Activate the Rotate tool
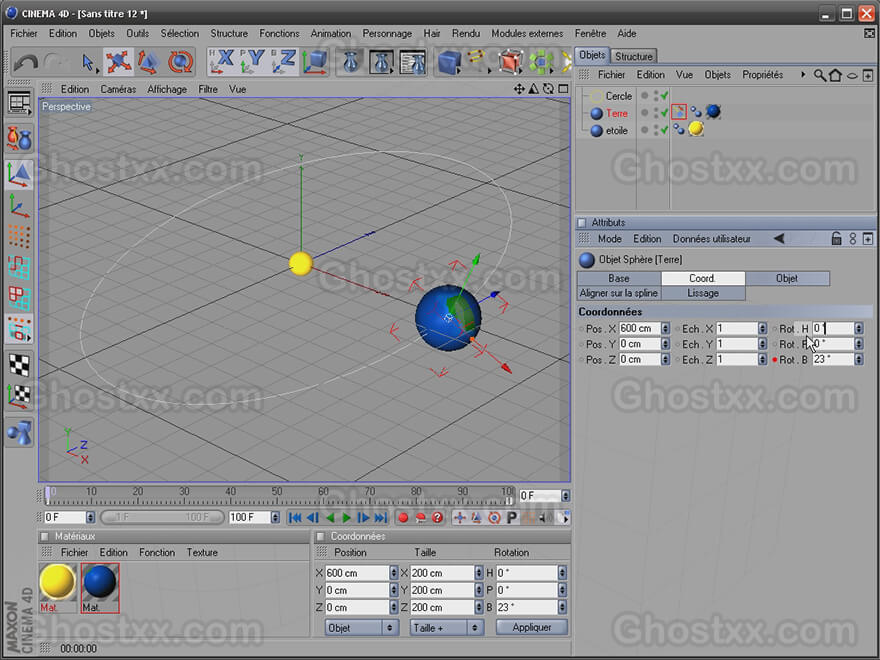 pyautogui.click(x=180, y=62)
